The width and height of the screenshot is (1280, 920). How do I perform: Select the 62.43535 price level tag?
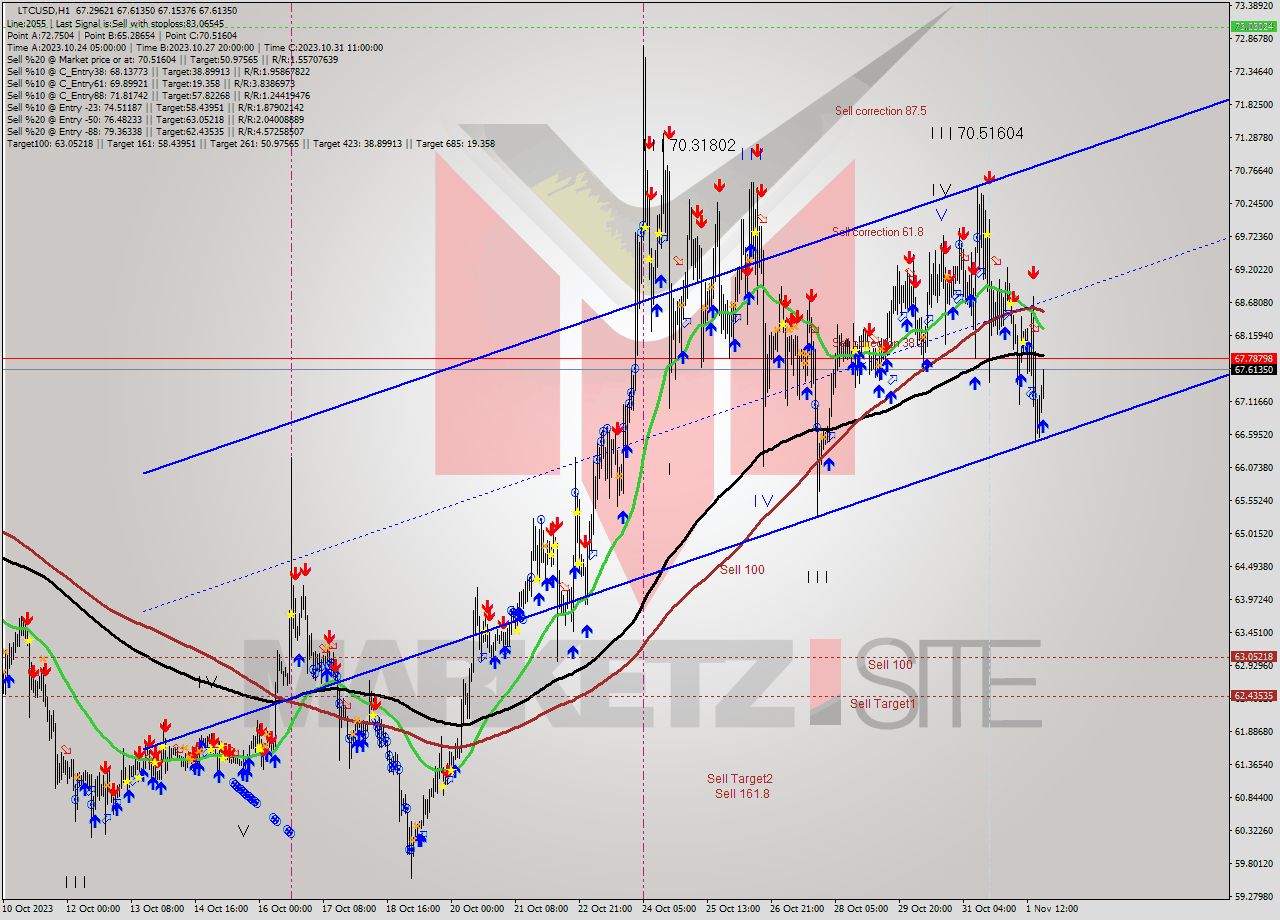[x=1253, y=695]
